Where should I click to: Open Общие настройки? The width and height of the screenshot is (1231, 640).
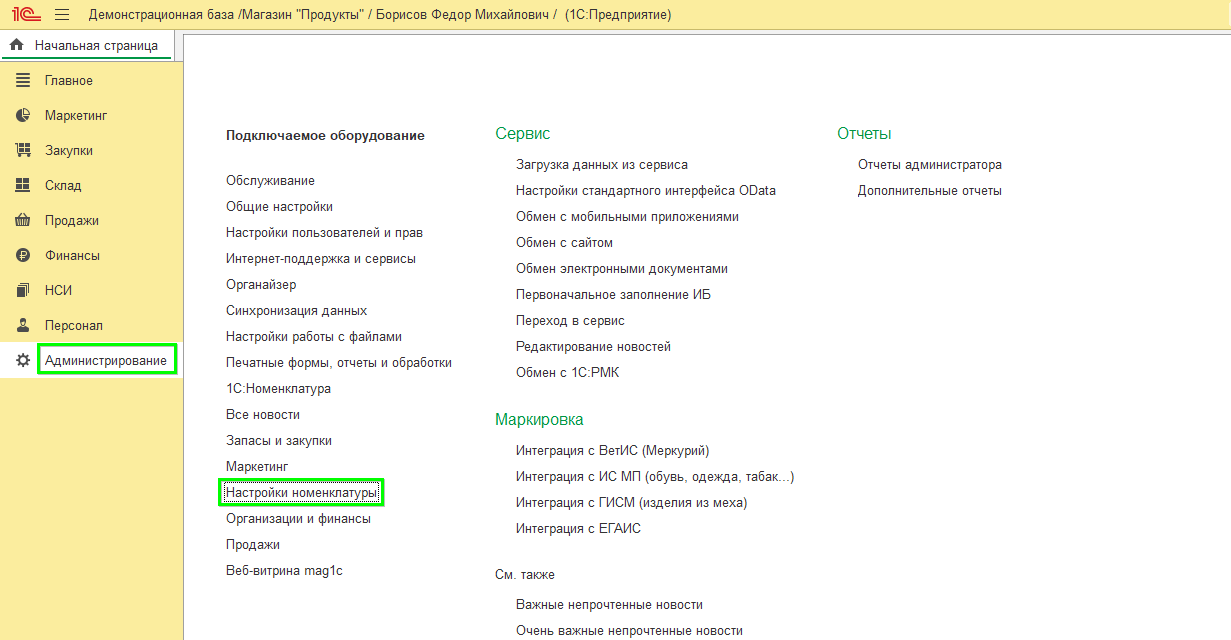click(x=279, y=206)
